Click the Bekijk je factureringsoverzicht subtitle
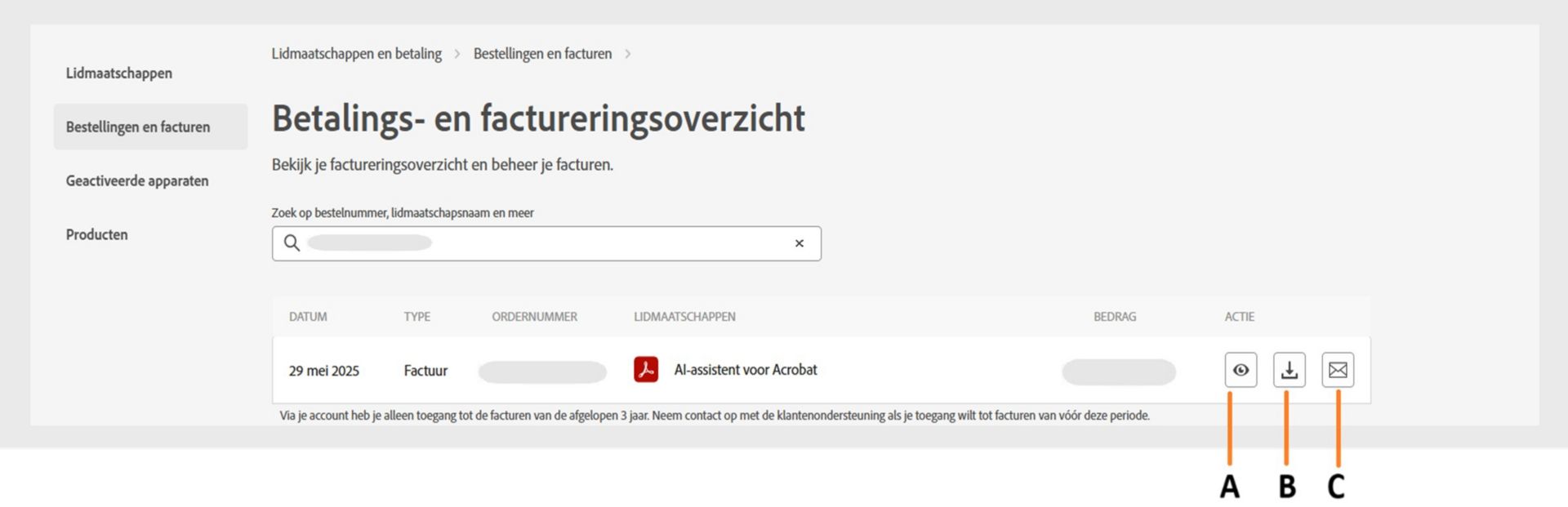The height and width of the screenshot is (507, 1568). pyautogui.click(x=442, y=165)
